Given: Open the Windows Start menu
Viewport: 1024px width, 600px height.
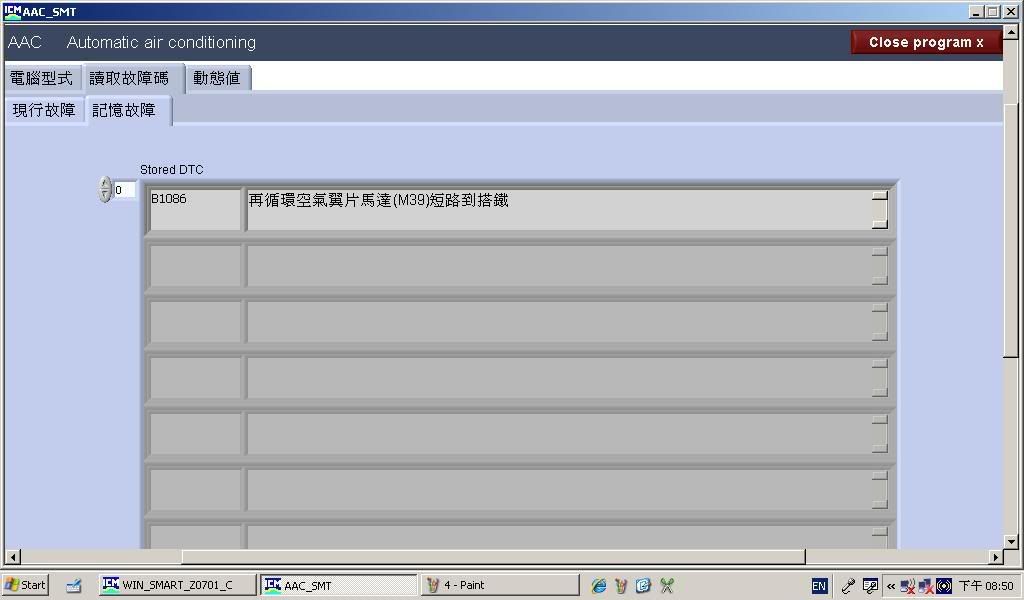Looking at the screenshot, I should 26,586.
